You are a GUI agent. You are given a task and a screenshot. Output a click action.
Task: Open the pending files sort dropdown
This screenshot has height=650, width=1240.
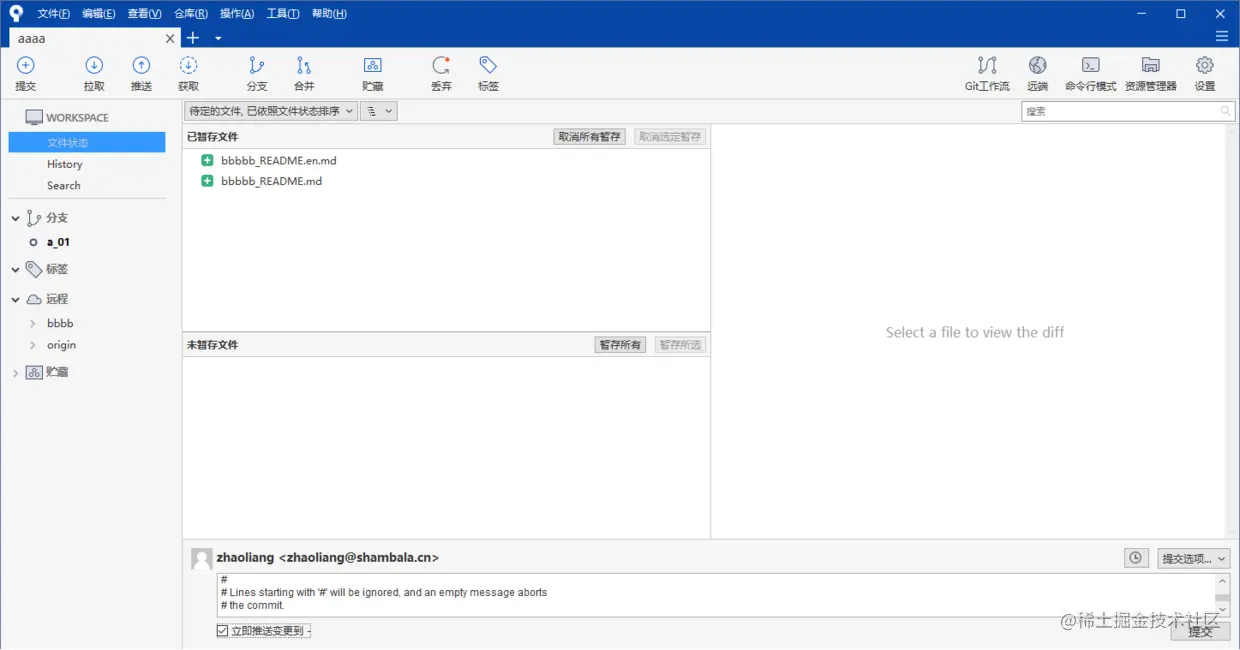271,111
